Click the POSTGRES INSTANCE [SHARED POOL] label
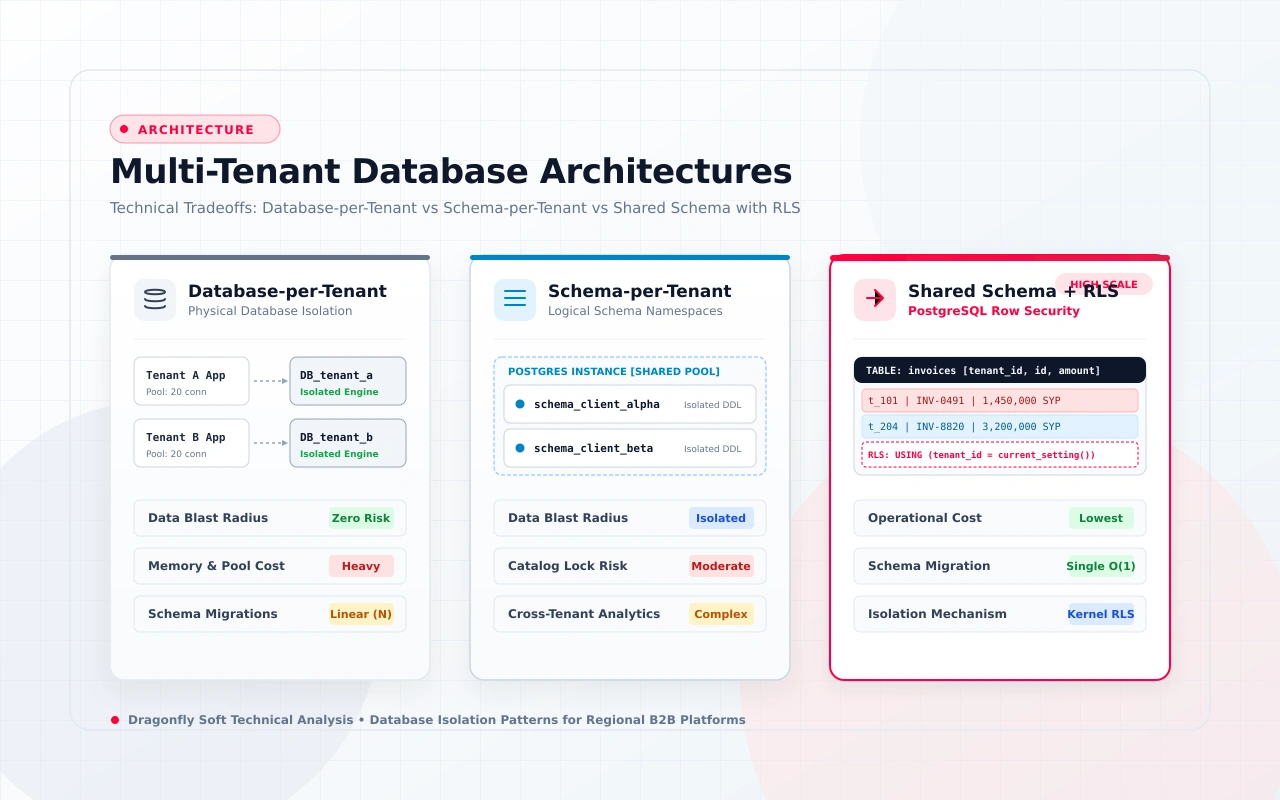The width and height of the screenshot is (1280, 800). (x=614, y=372)
